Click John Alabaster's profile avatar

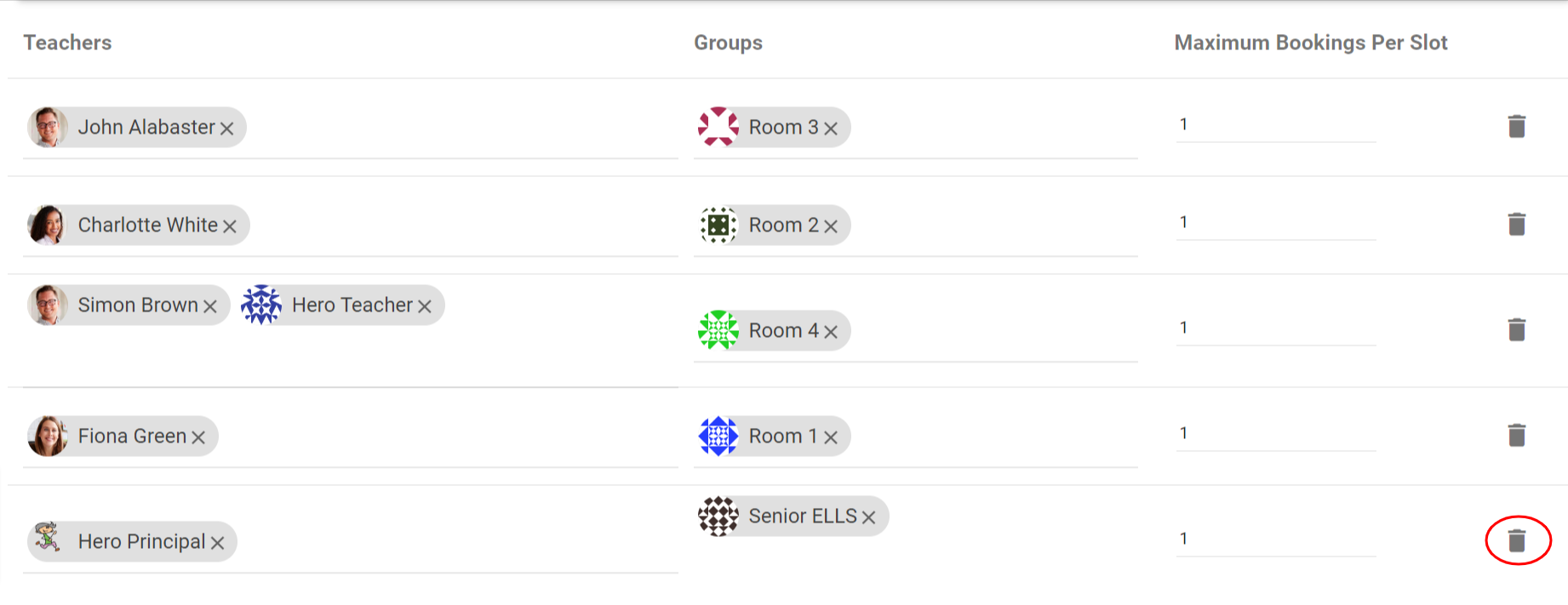pyautogui.click(x=49, y=127)
